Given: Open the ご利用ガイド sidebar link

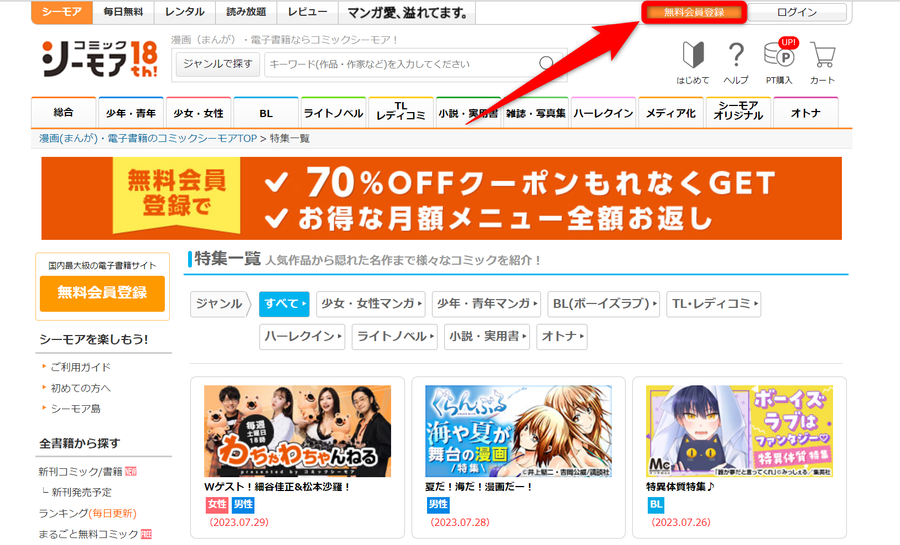Looking at the screenshot, I should [80, 367].
